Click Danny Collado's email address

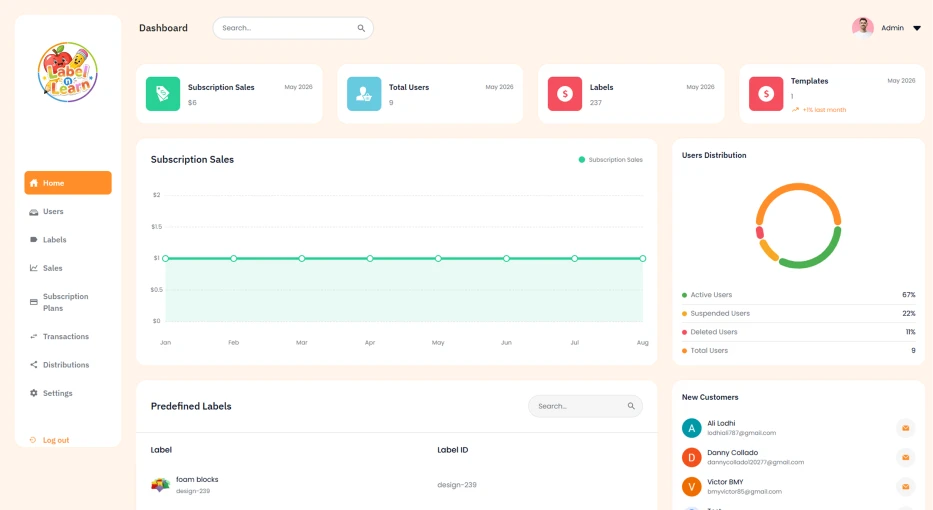click(755, 462)
